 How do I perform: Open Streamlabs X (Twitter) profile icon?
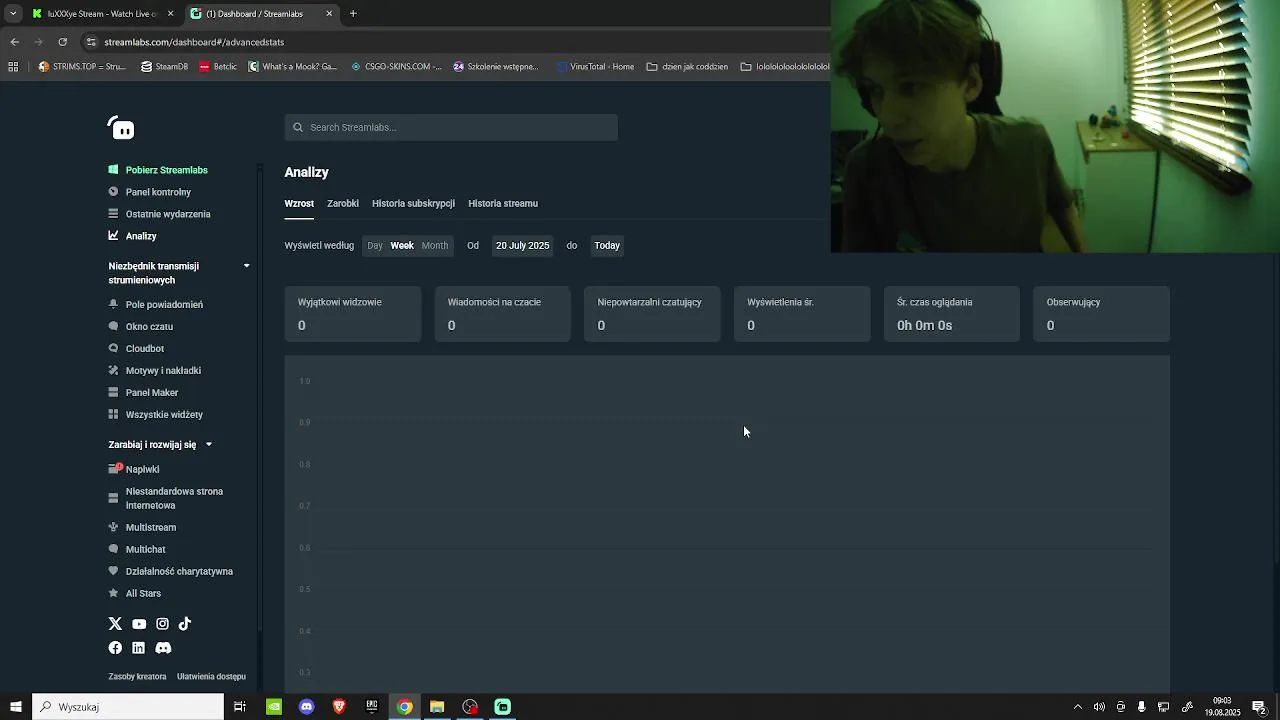pos(115,624)
